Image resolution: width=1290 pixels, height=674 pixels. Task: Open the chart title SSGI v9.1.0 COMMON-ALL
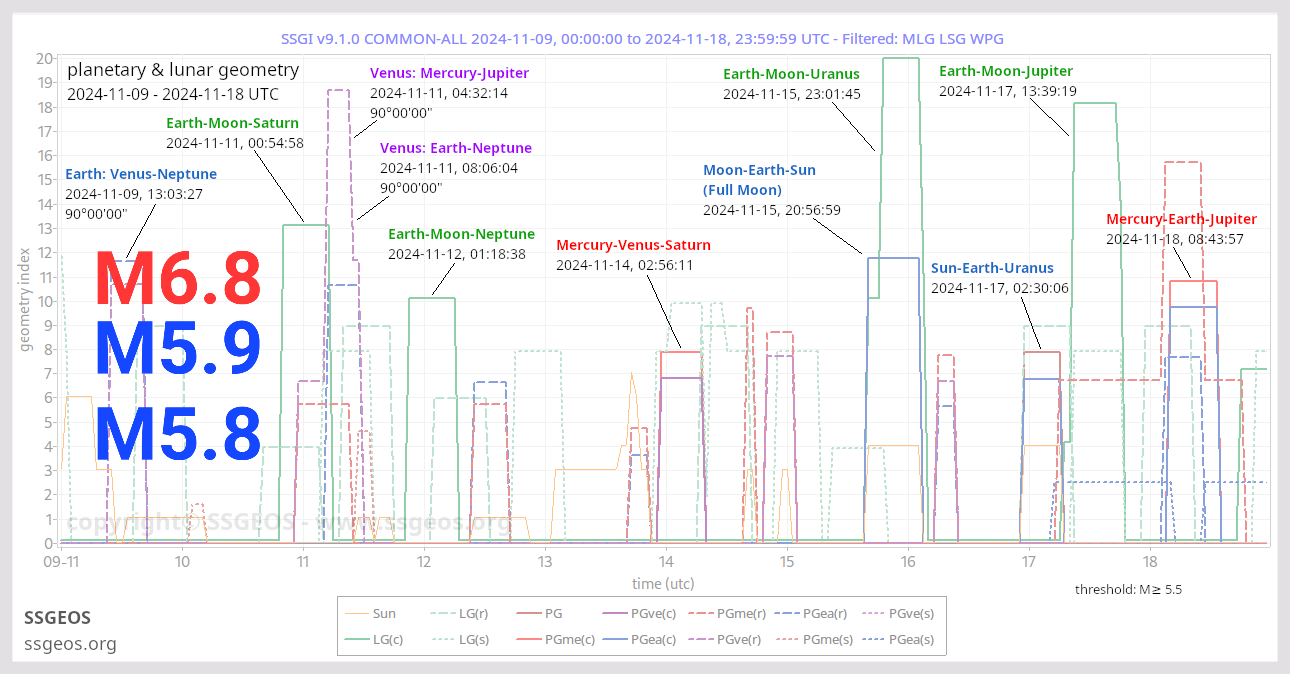[645, 38]
